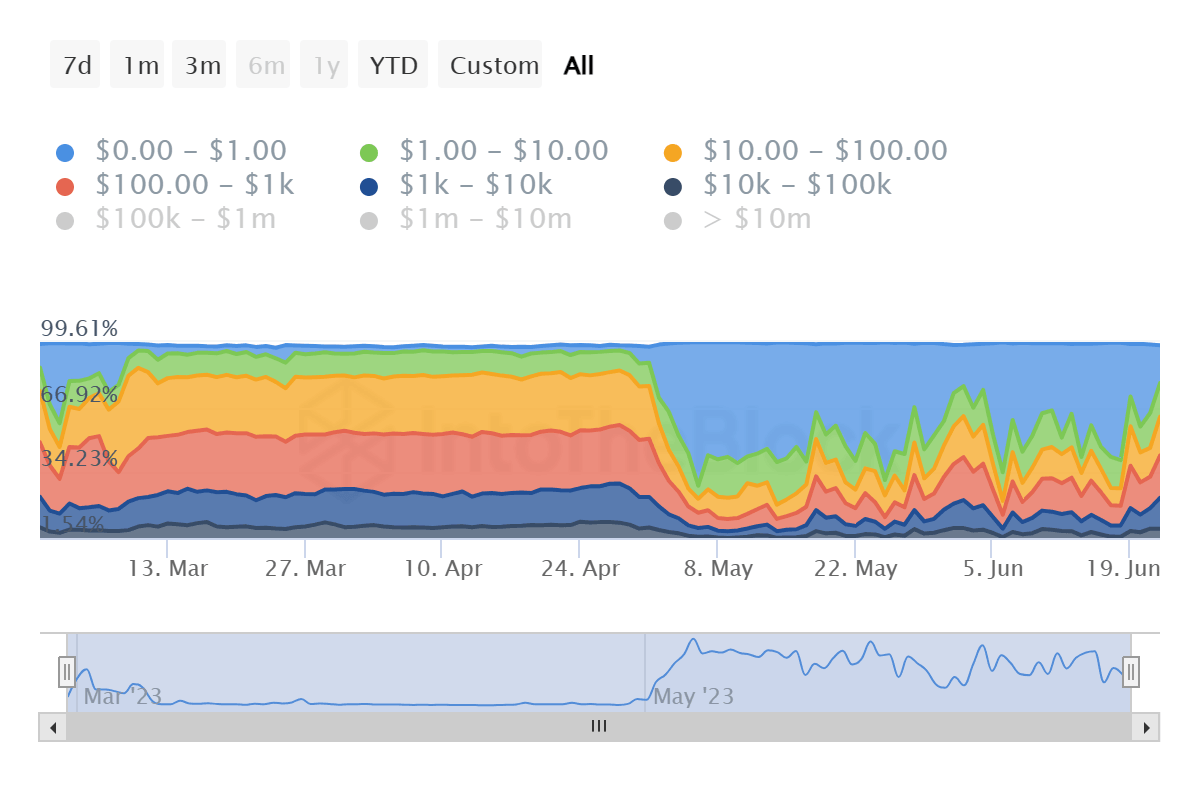Click the horizontal scrollbar thumb
The width and height of the screenshot is (1200, 800).
tap(598, 727)
